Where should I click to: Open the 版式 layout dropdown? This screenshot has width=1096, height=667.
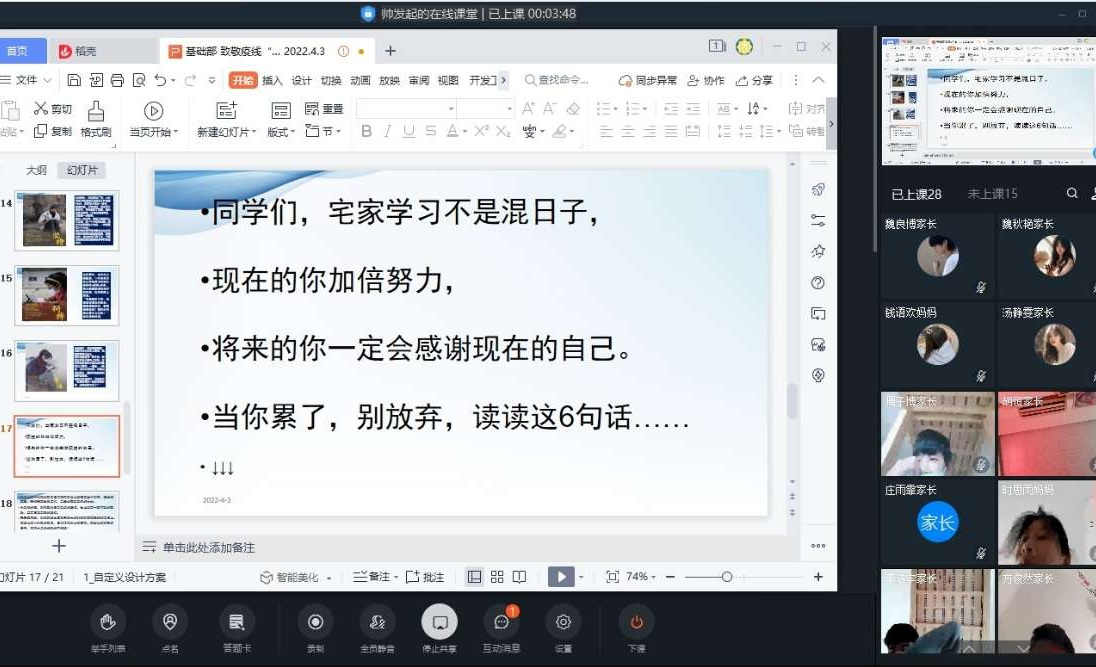click(280, 132)
